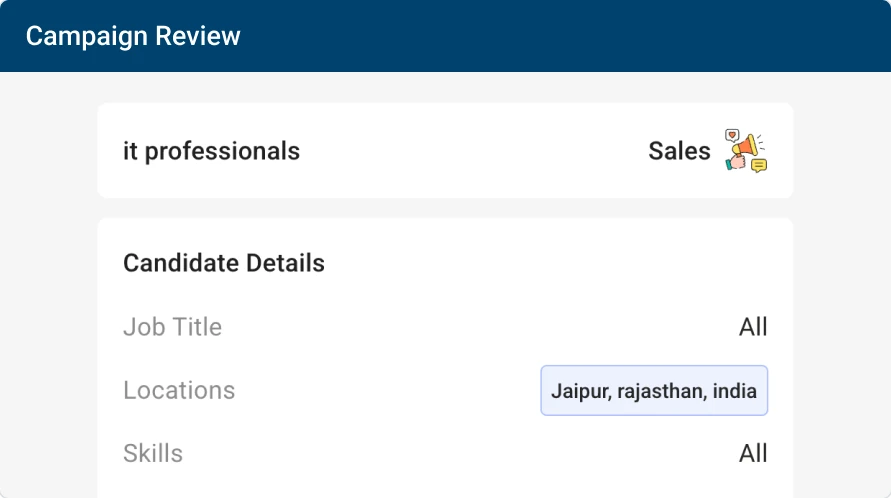Select the Jaipur, rajasthan, india location chip
This screenshot has height=498, width=891.
[654, 390]
